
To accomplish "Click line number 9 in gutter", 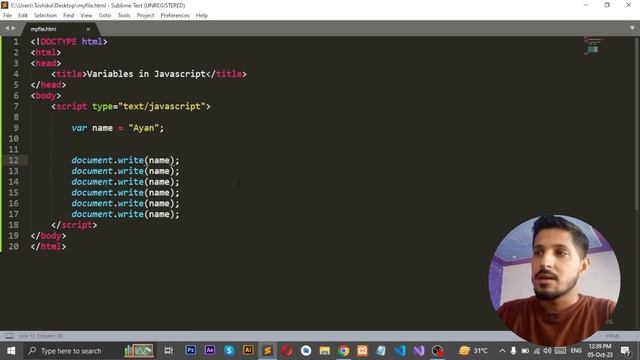I will pos(16,128).
